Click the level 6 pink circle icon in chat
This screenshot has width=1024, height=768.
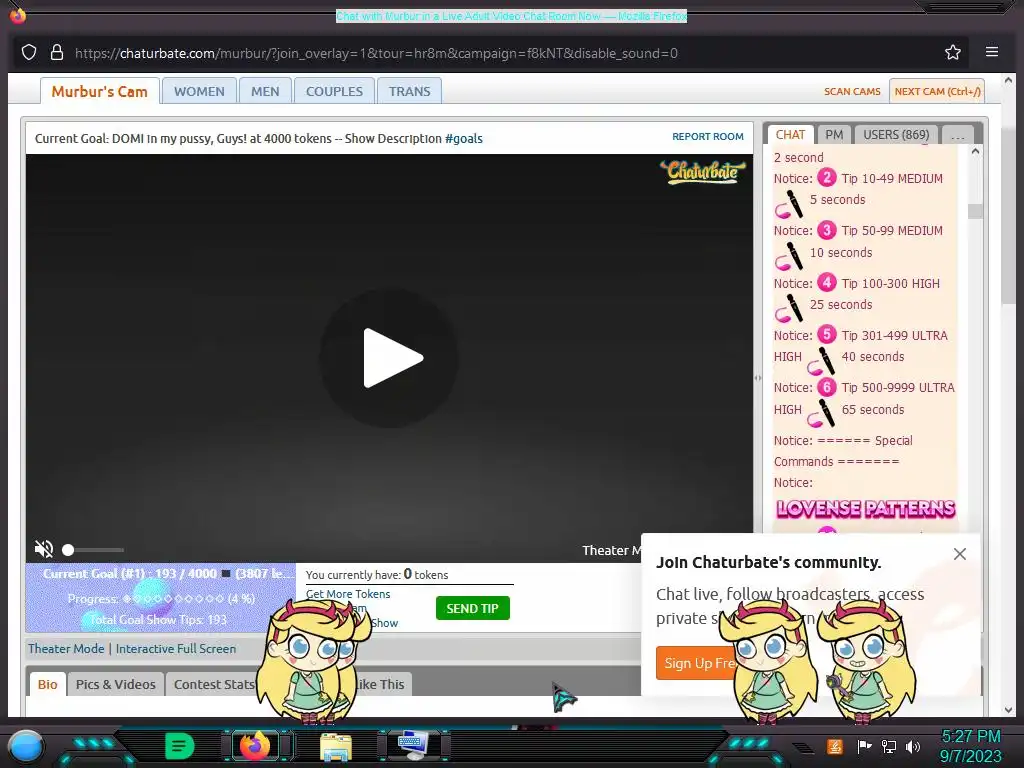[x=827, y=387]
